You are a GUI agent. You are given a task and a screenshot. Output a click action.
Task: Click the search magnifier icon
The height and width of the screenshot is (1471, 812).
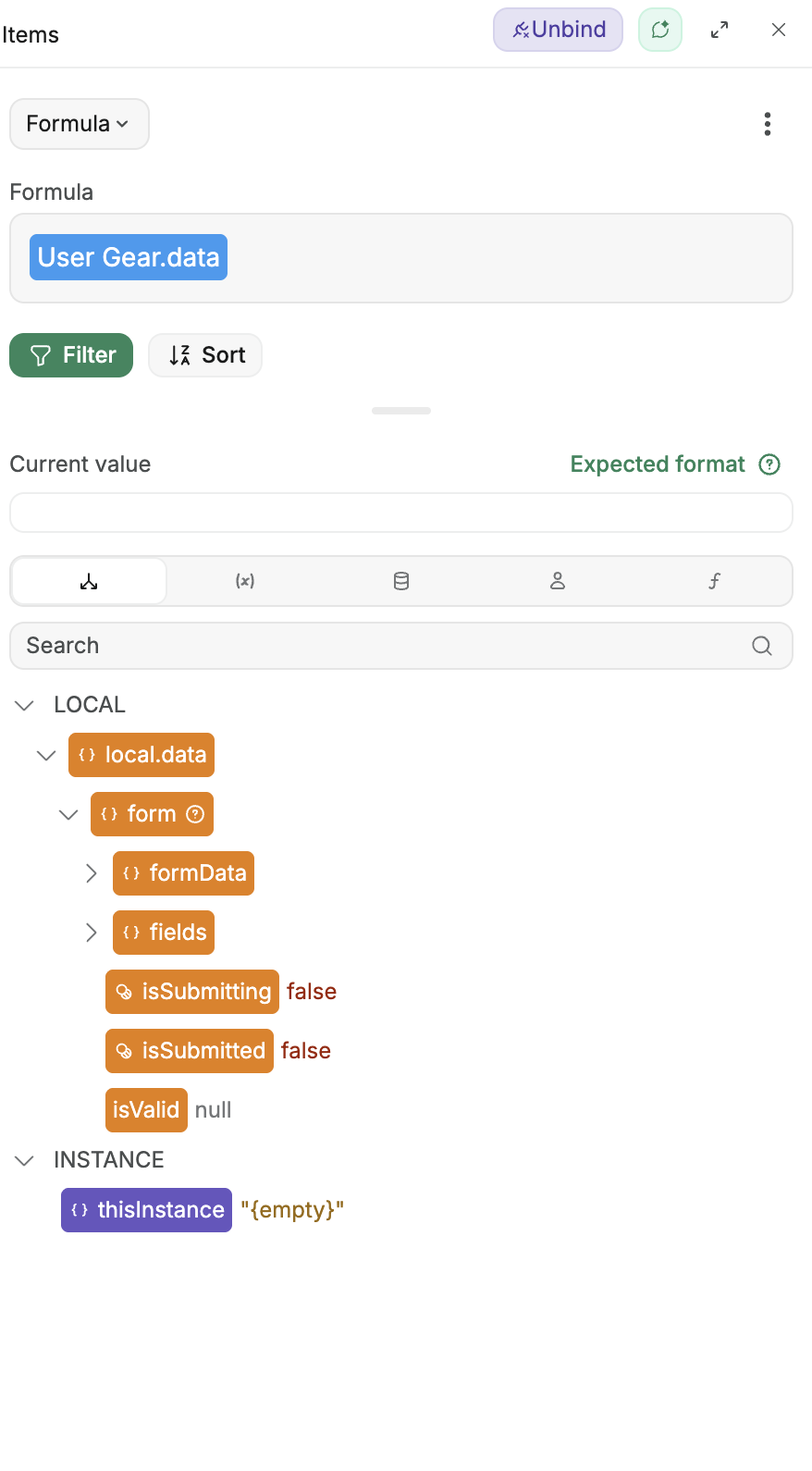[762, 646]
